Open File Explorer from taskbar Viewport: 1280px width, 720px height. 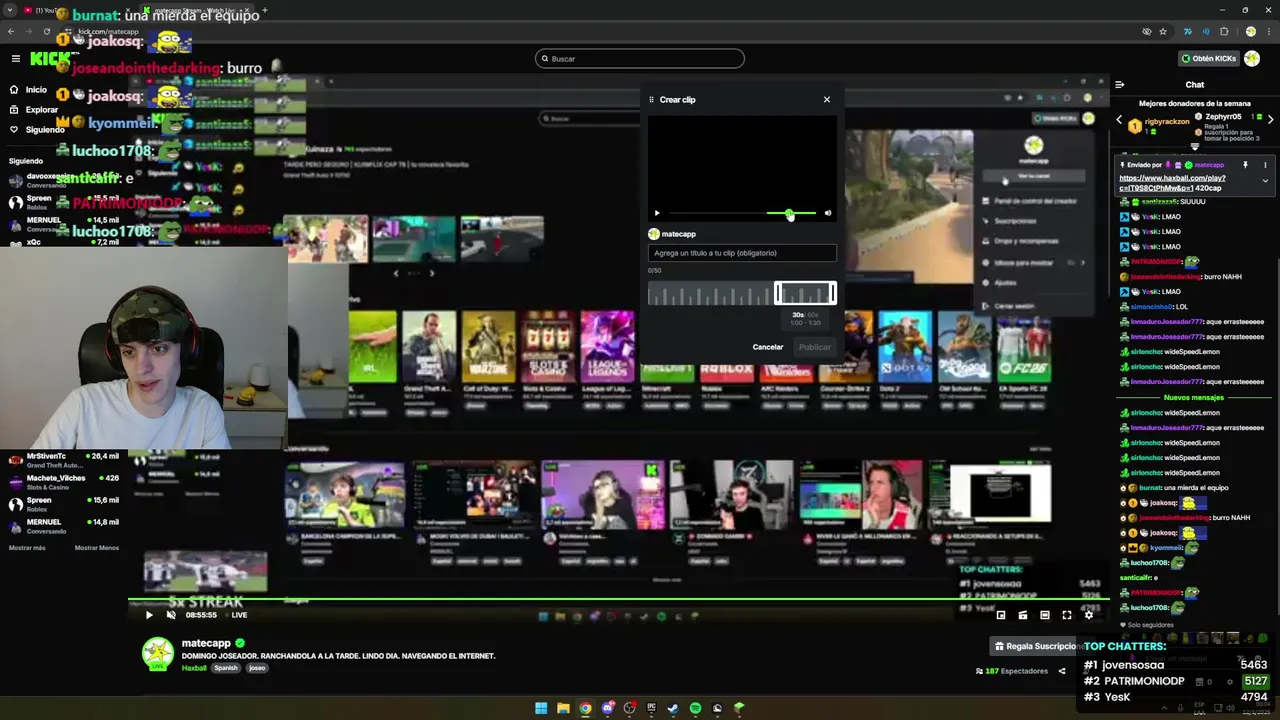(563, 708)
